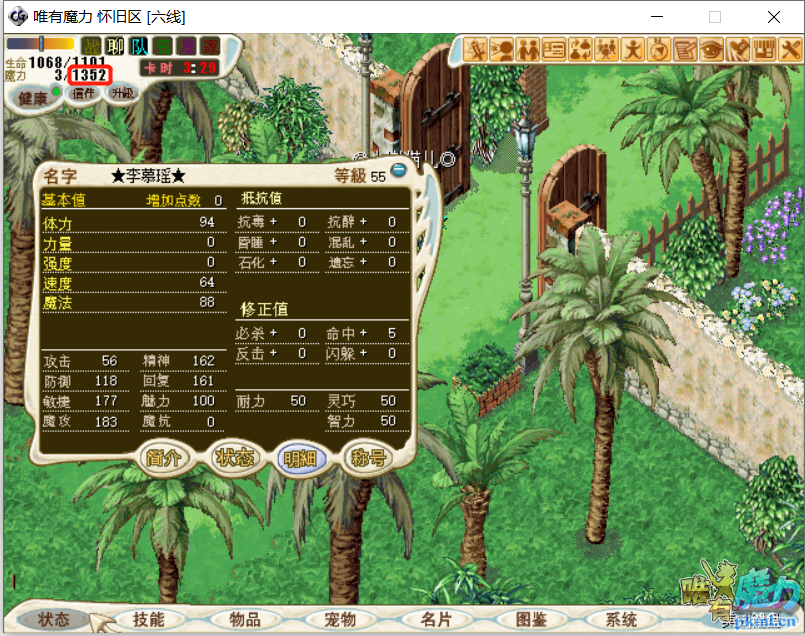Viewport: 805px width, 636px height.
Task: Click the 简介 profile button
Action: point(164,458)
